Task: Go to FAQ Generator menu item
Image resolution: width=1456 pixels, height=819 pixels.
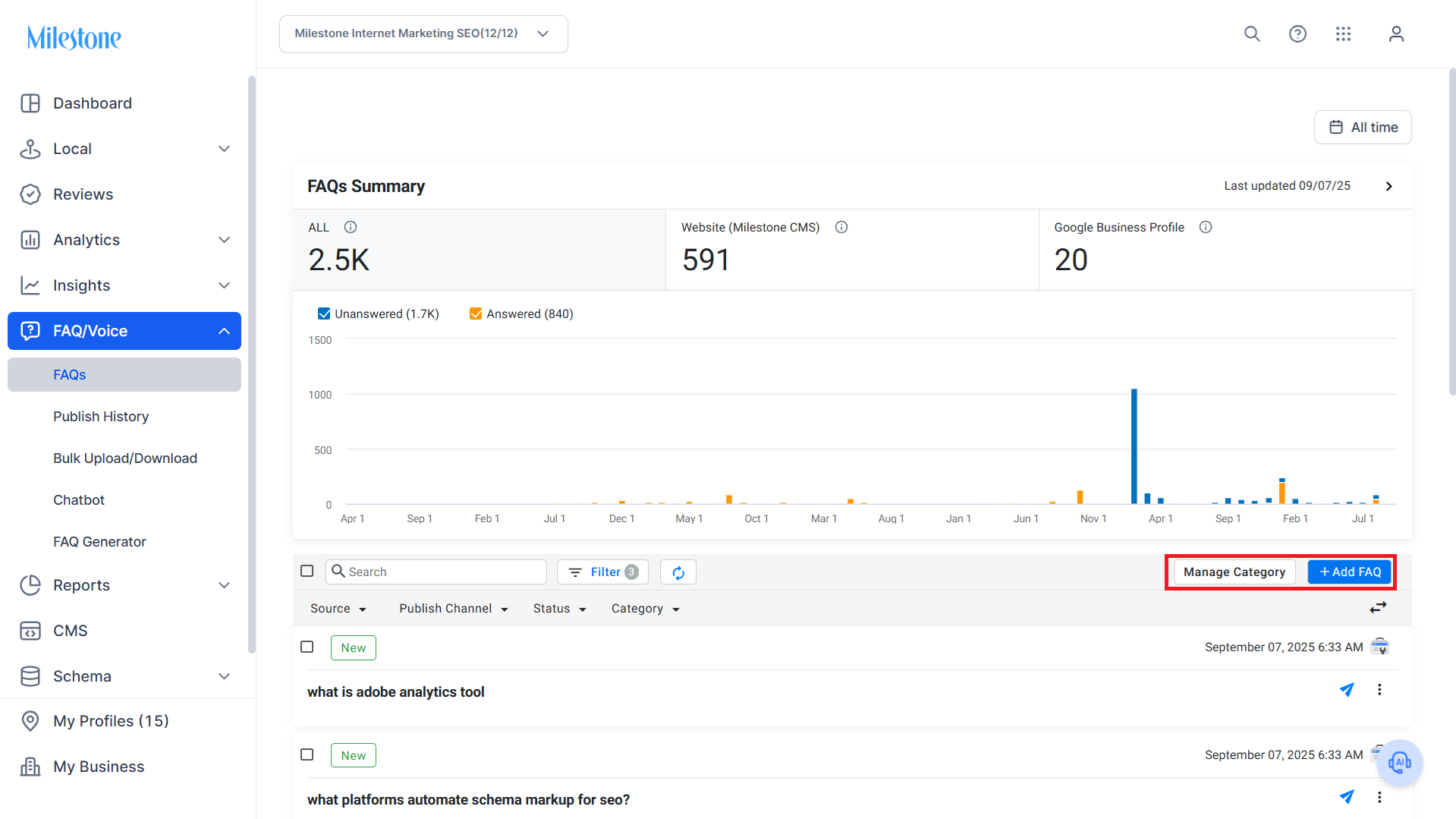Action: click(99, 542)
